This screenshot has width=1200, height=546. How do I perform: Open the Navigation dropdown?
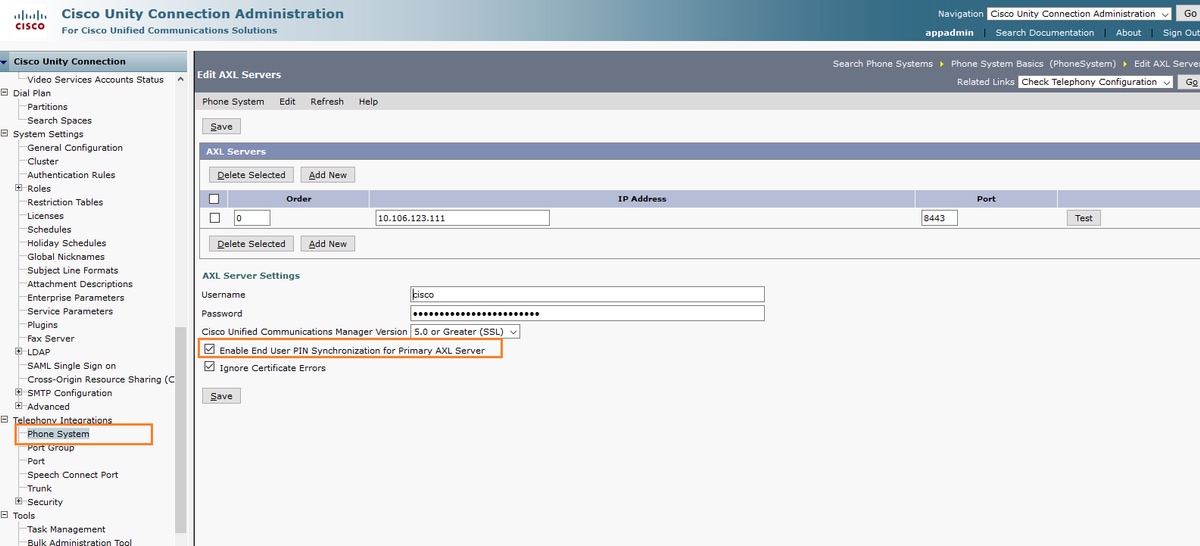tap(1079, 14)
